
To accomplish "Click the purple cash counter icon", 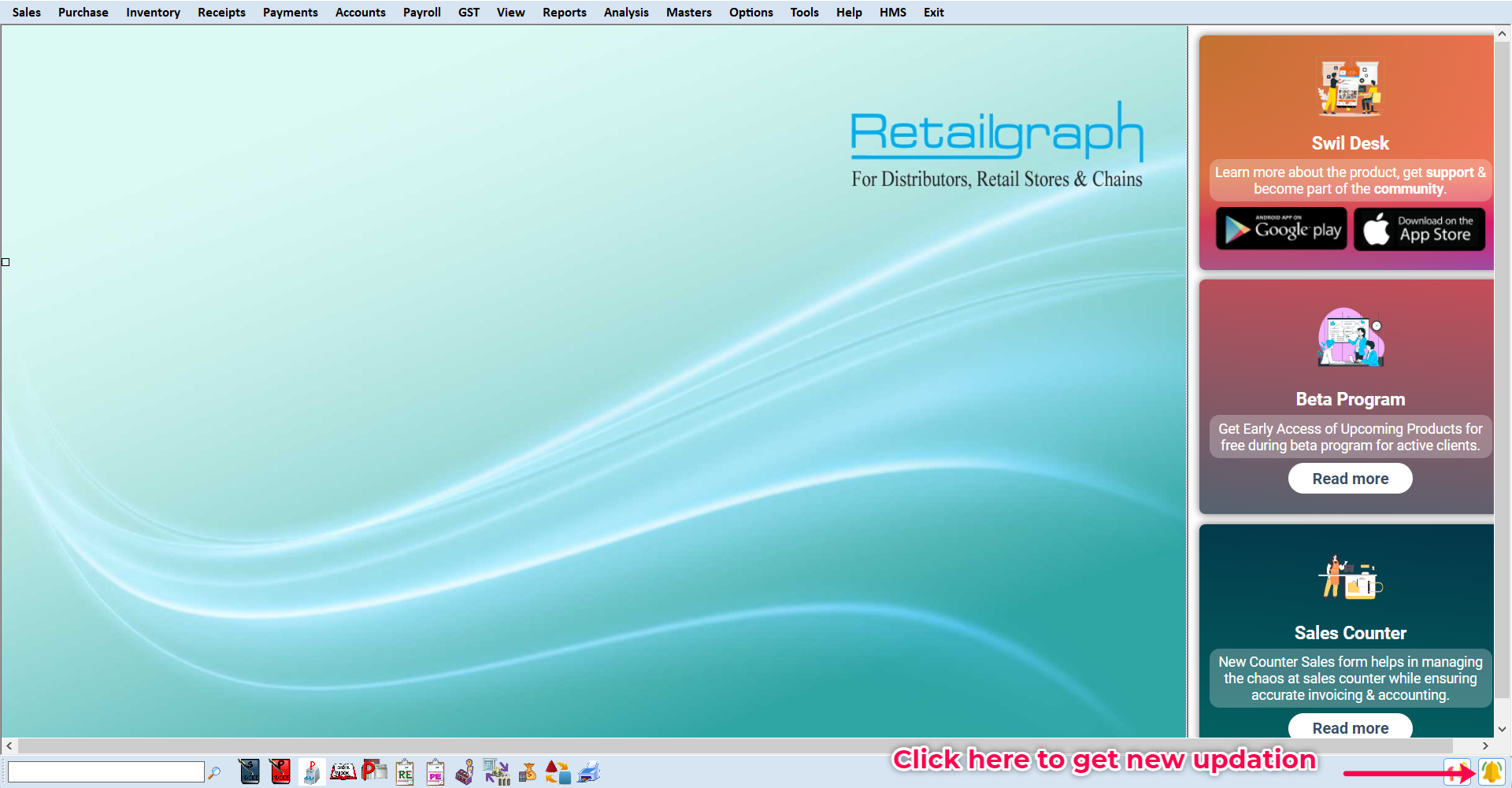I will (465, 771).
